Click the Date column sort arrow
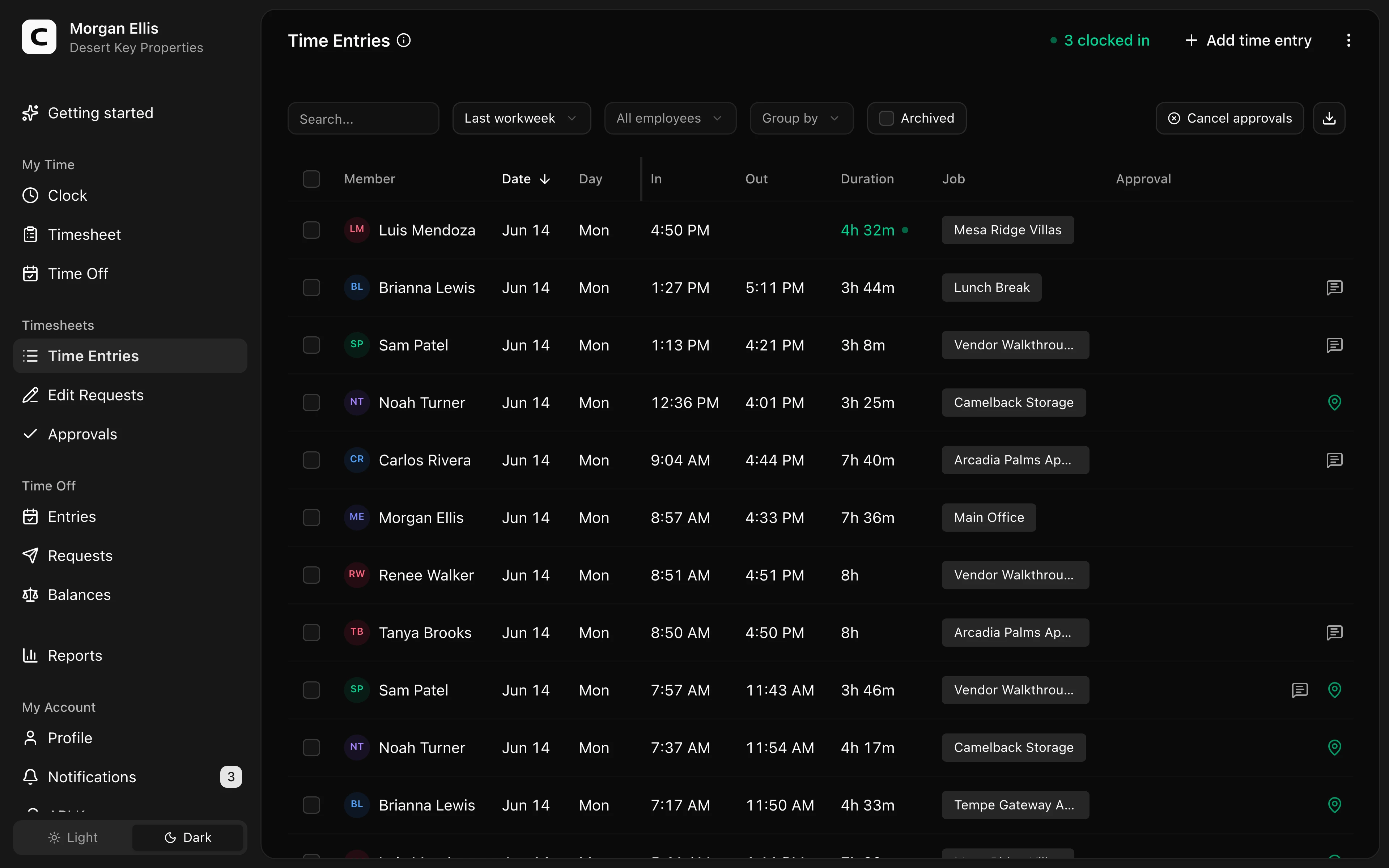The width and height of the screenshot is (1389, 868). coord(545,179)
